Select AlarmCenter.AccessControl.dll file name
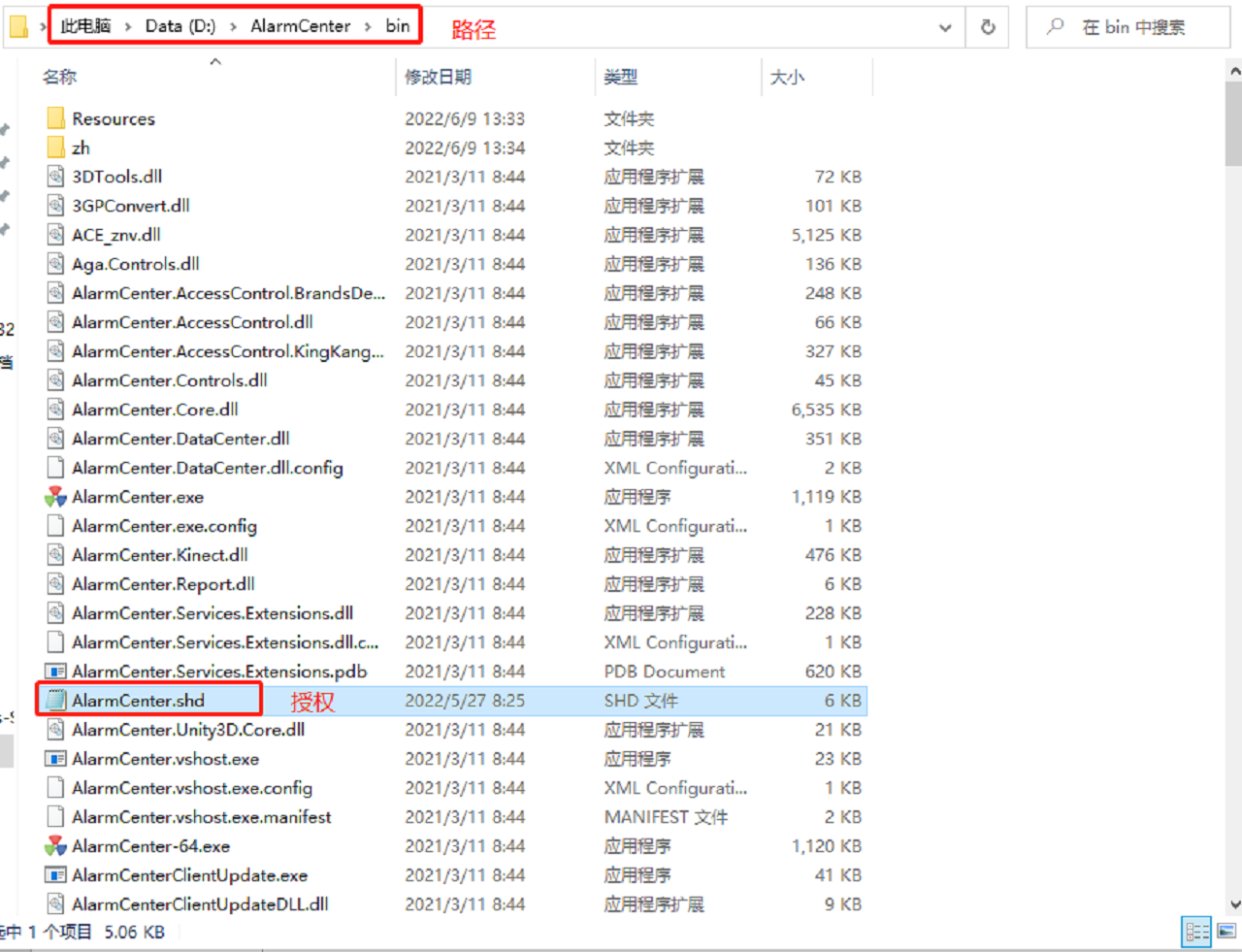Viewport: 1242px width, 952px height. 192,322
